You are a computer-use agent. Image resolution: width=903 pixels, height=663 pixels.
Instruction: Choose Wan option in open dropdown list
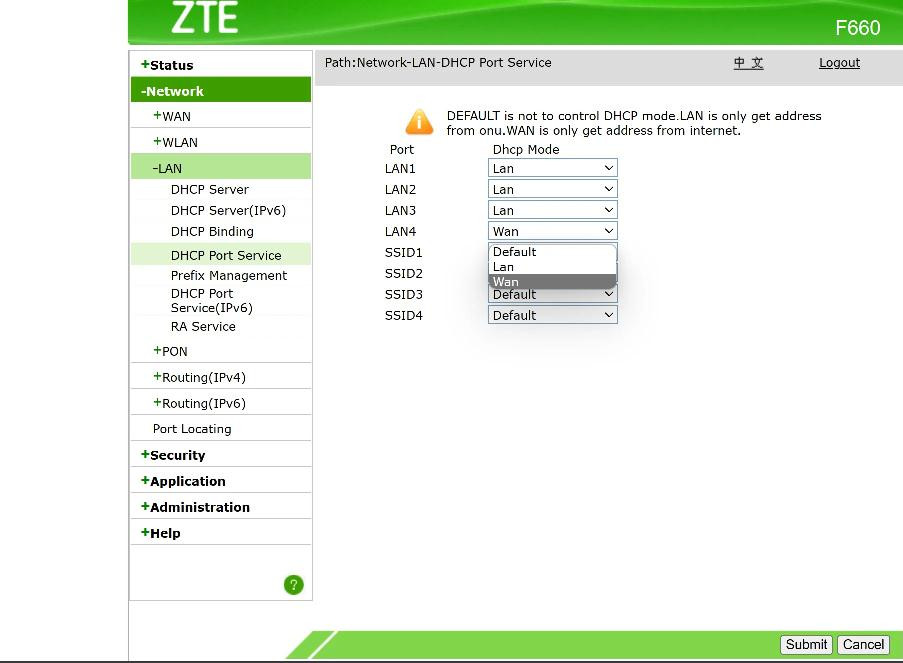[x=553, y=282]
